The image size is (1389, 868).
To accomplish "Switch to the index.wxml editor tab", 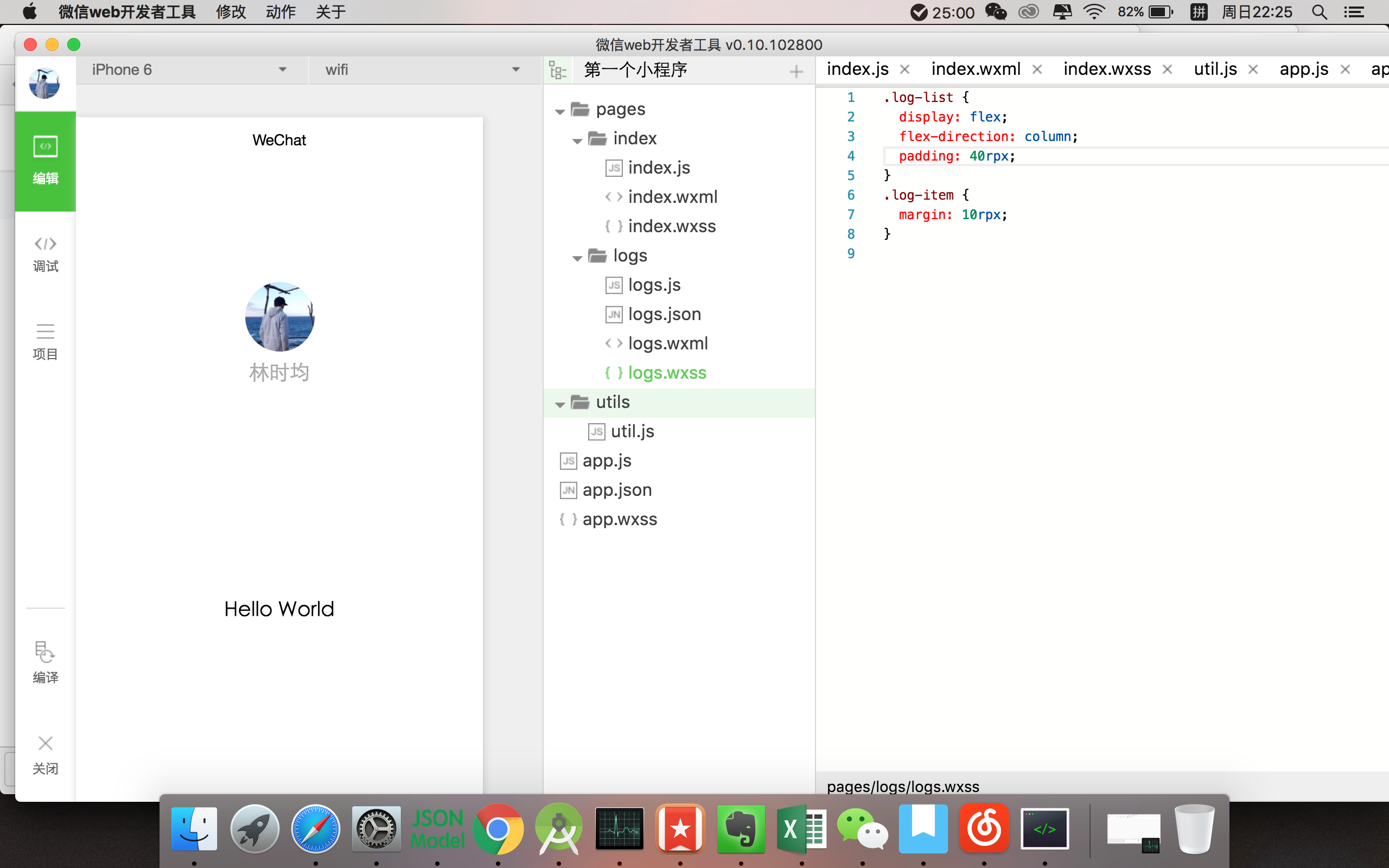I will point(975,69).
